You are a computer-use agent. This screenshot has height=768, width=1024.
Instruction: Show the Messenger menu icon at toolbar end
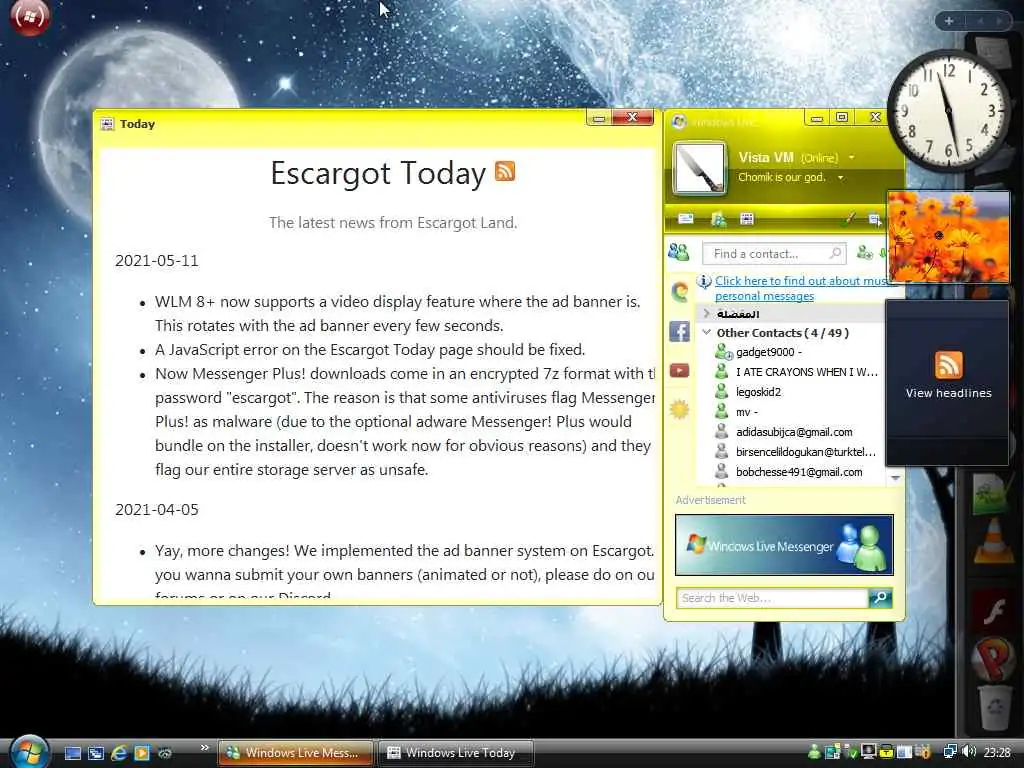tap(874, 219)
